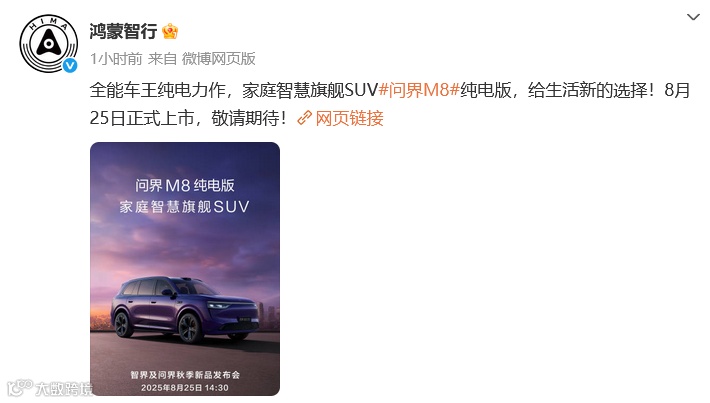Image resolution: width=710 pixels, height=403 pixels.
Task: Open the 问界M8 poster image thumbnail
Action: pos(185,269)
